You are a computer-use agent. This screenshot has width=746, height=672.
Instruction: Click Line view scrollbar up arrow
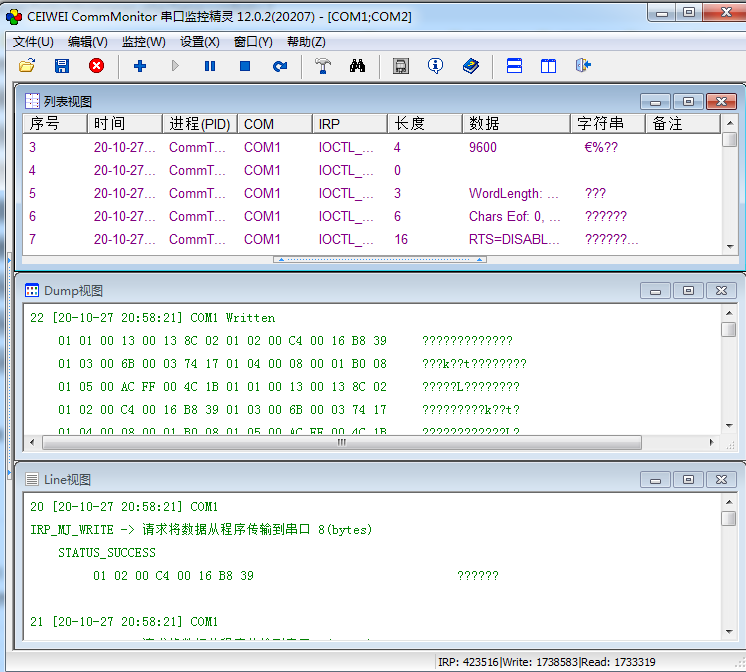(729, 502)
